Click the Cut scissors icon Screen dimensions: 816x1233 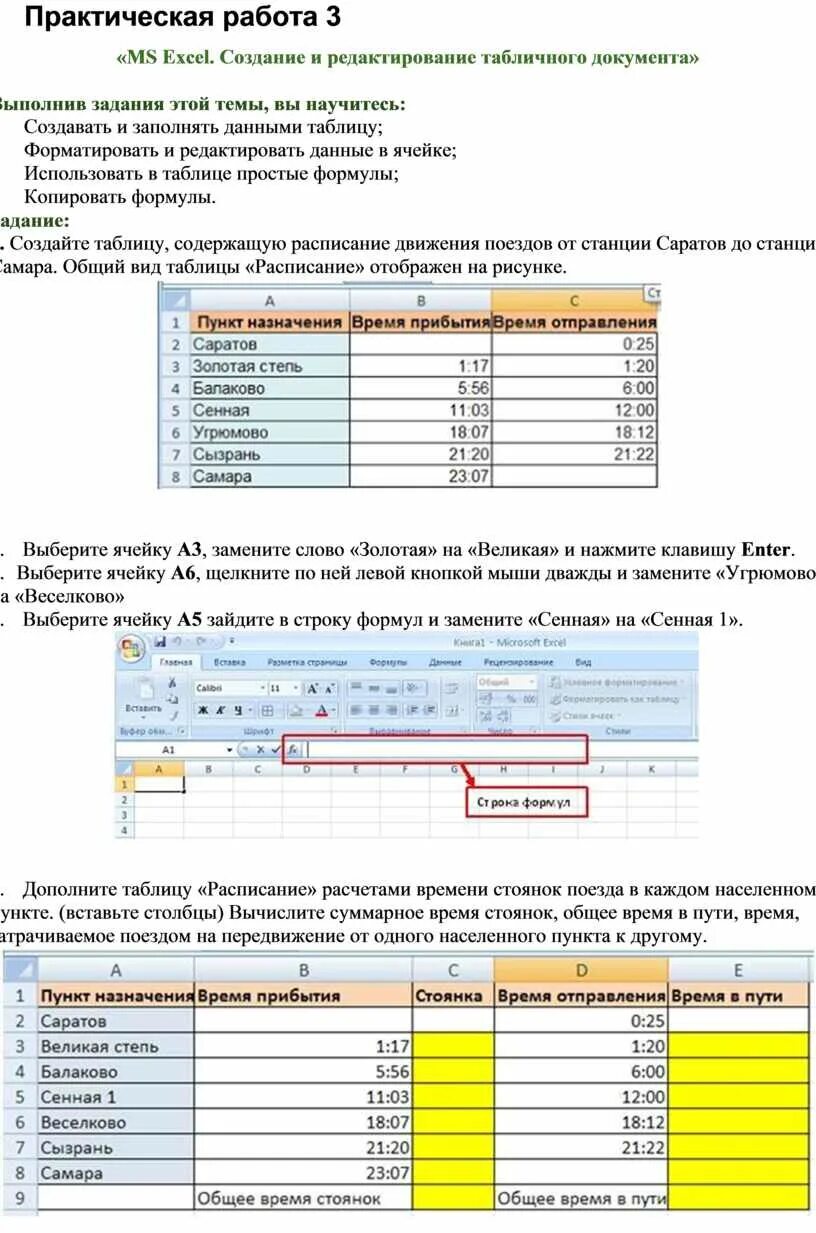pyautogui.click(x=173, y=683)
